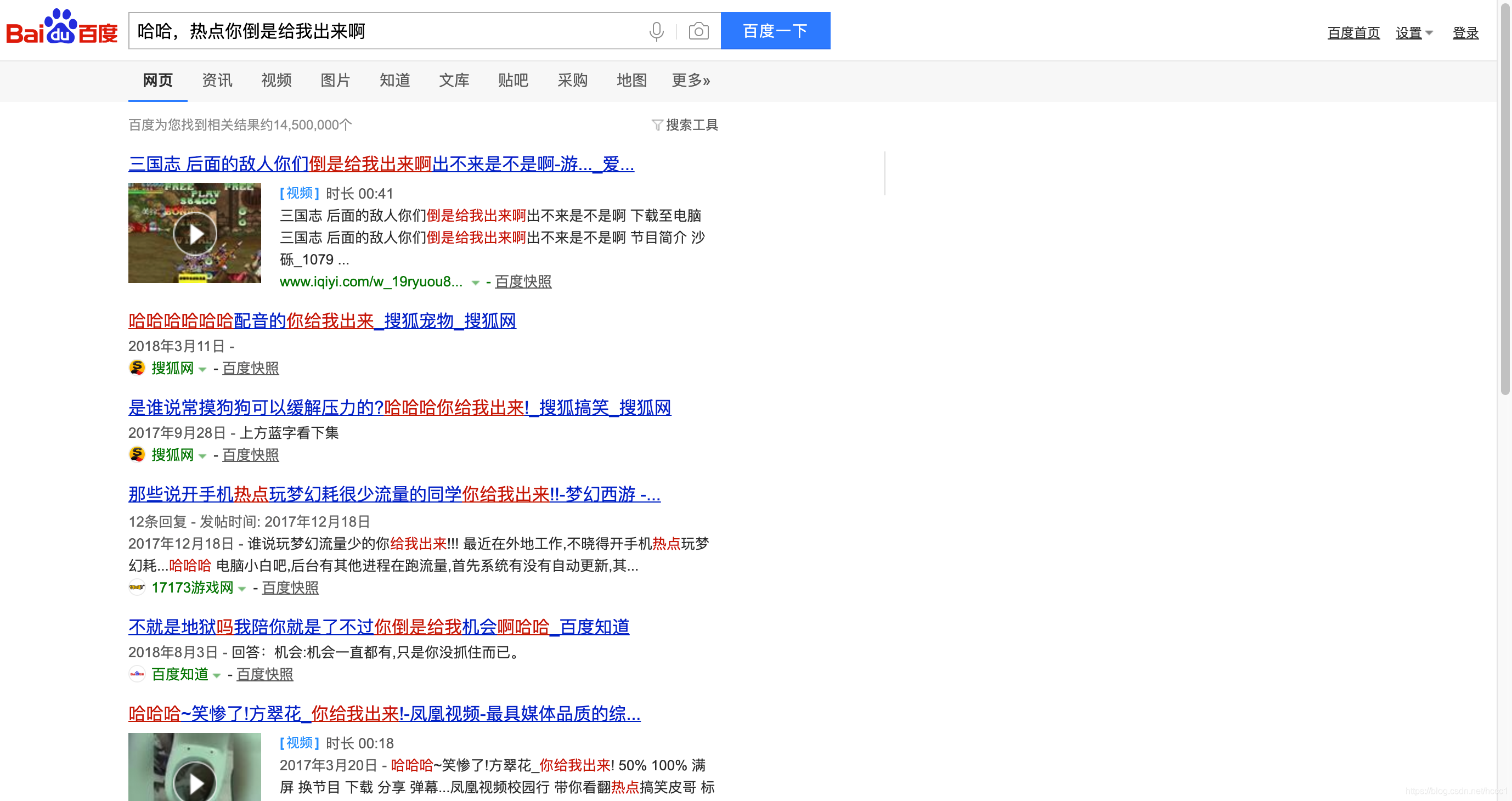Open the 百度首页 link
The width and height of the screenshot is (1512, 801).
1353,33
